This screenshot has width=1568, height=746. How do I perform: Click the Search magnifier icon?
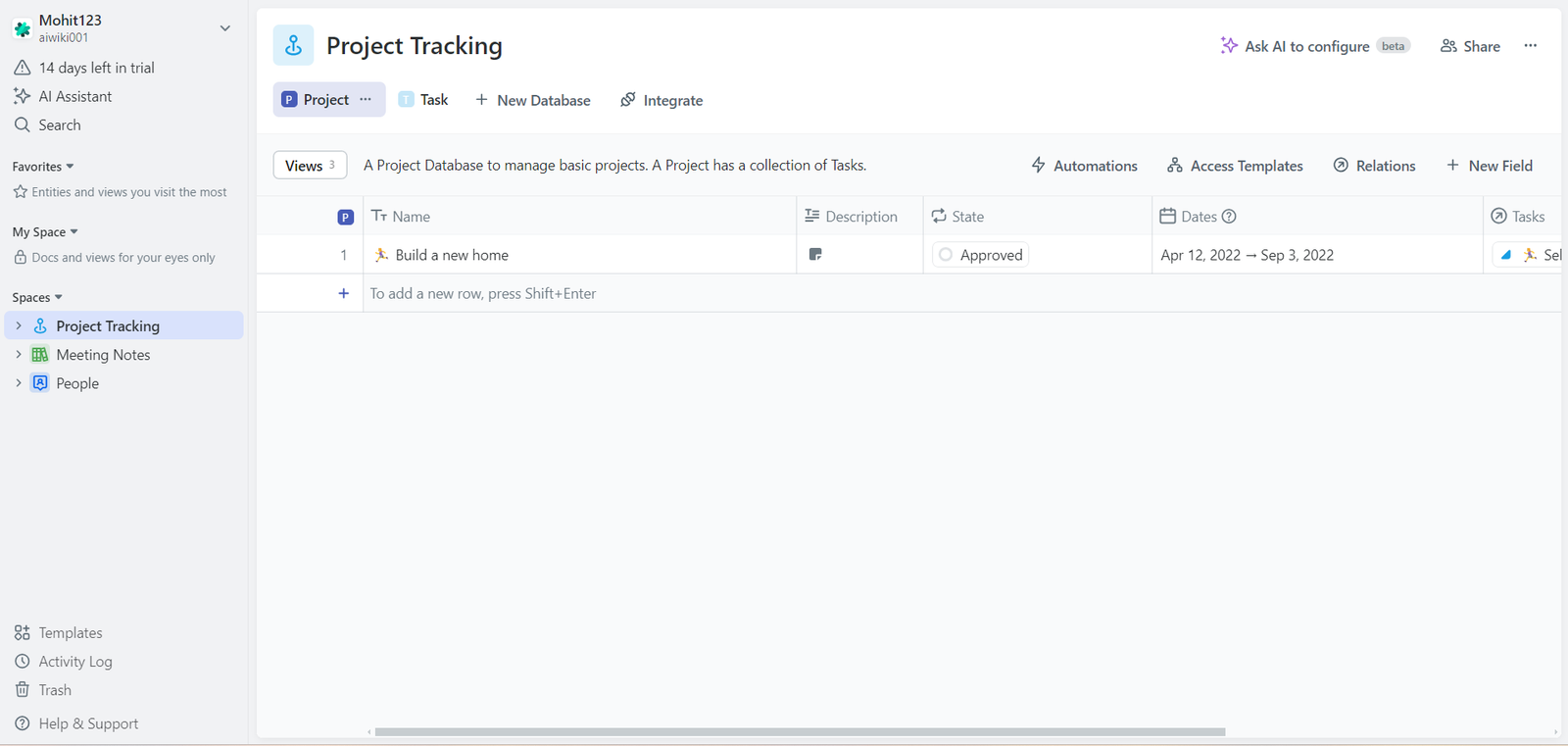(x=22, y=124)
